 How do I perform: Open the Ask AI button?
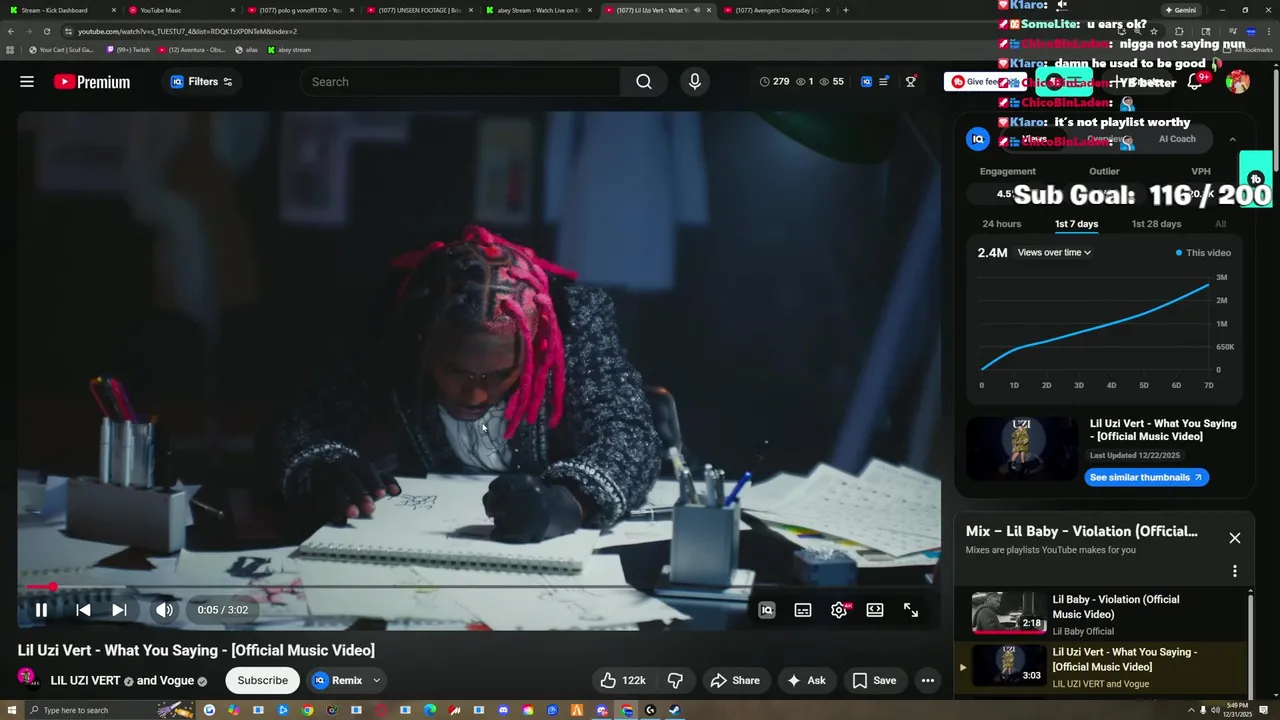point(806,680)
